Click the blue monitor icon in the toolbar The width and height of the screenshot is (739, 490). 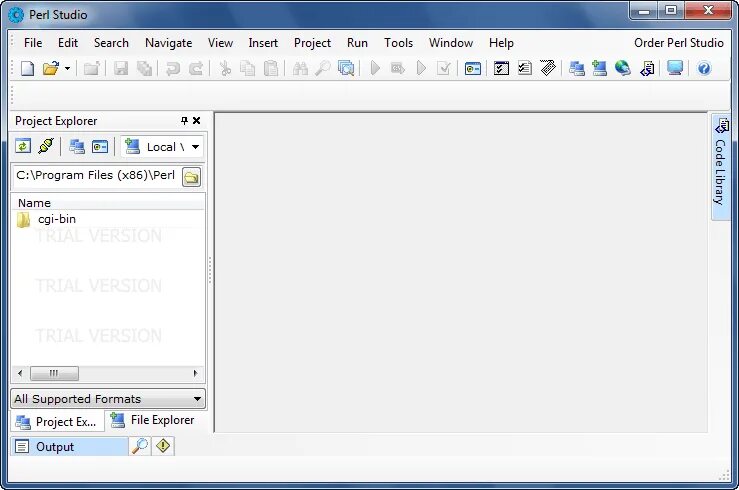(x=675, y=68)
